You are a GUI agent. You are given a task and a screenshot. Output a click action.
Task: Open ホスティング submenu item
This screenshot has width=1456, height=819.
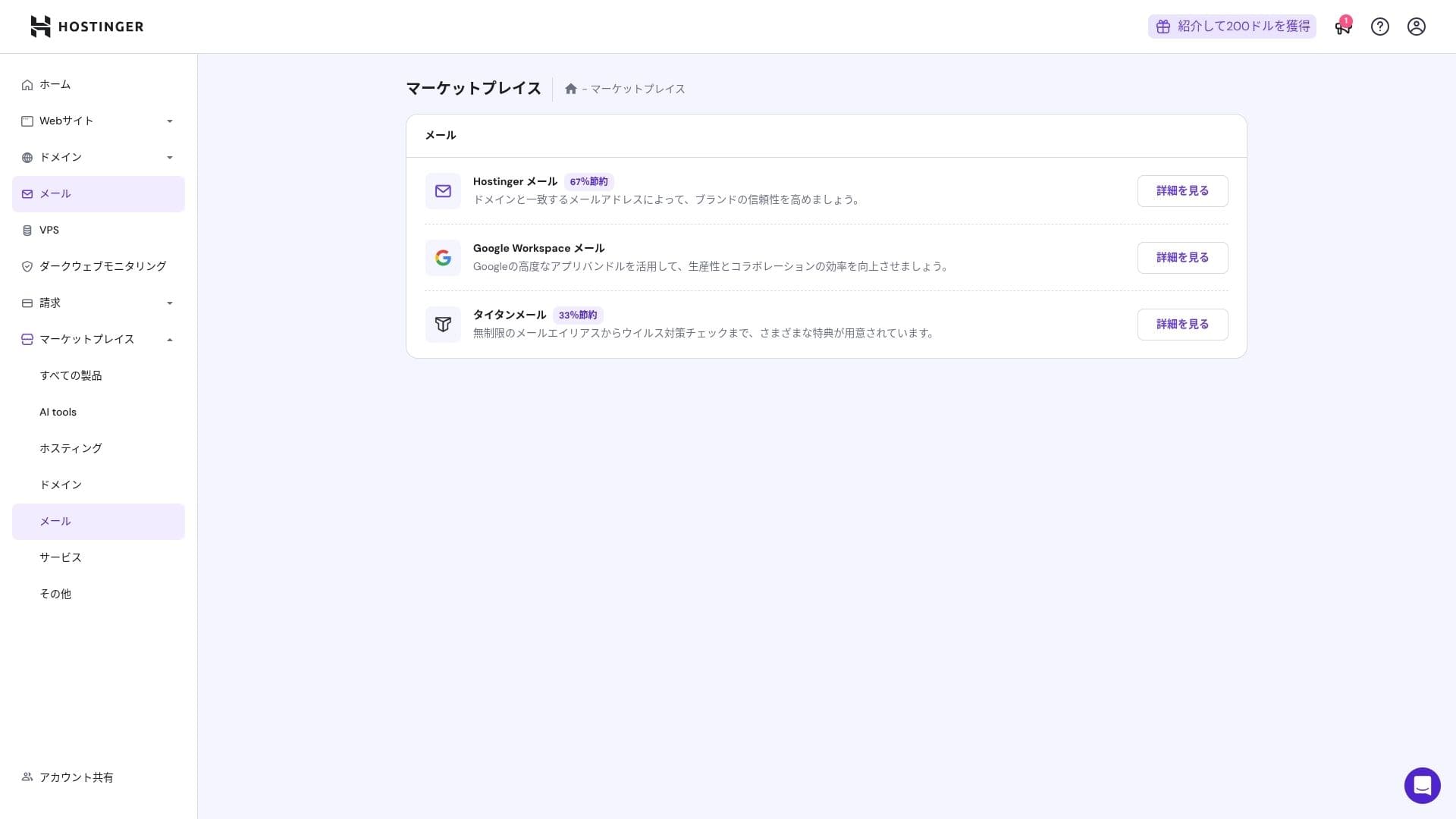pos(99,449)
